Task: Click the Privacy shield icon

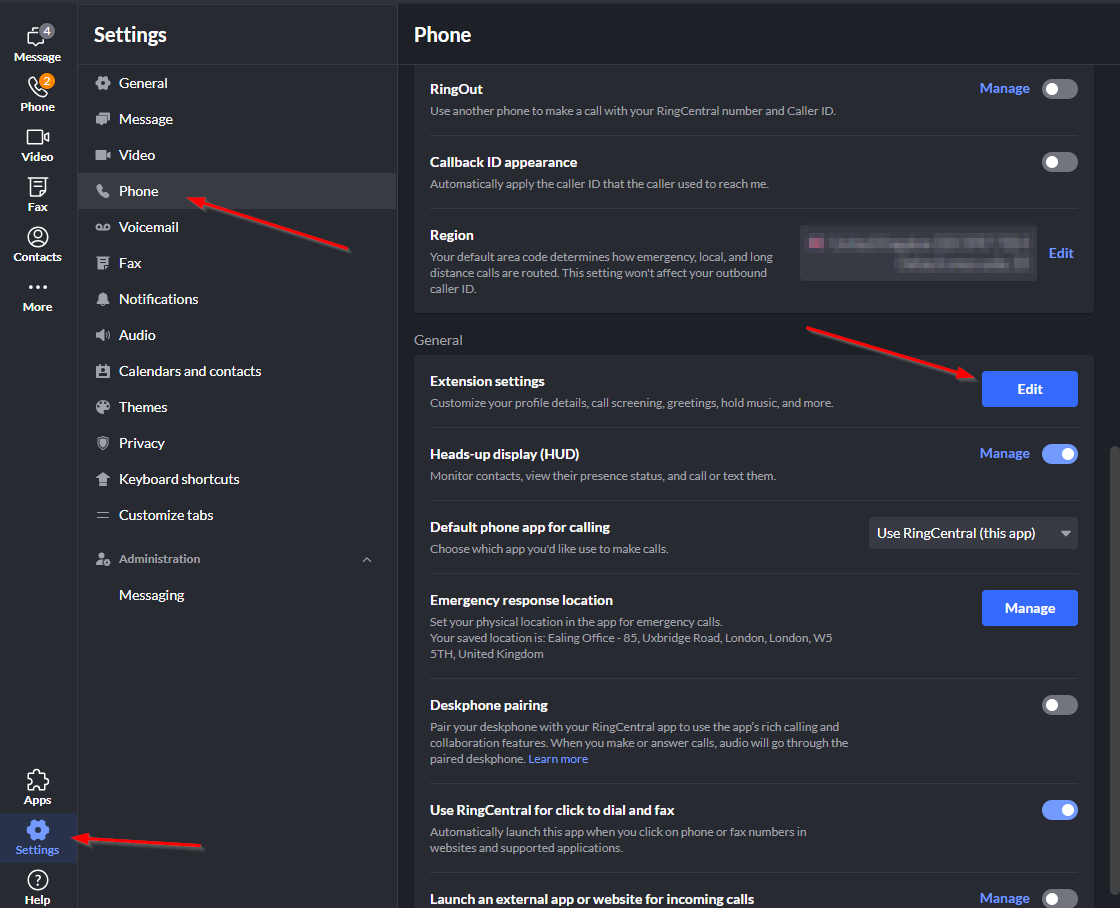Action: 103,443
